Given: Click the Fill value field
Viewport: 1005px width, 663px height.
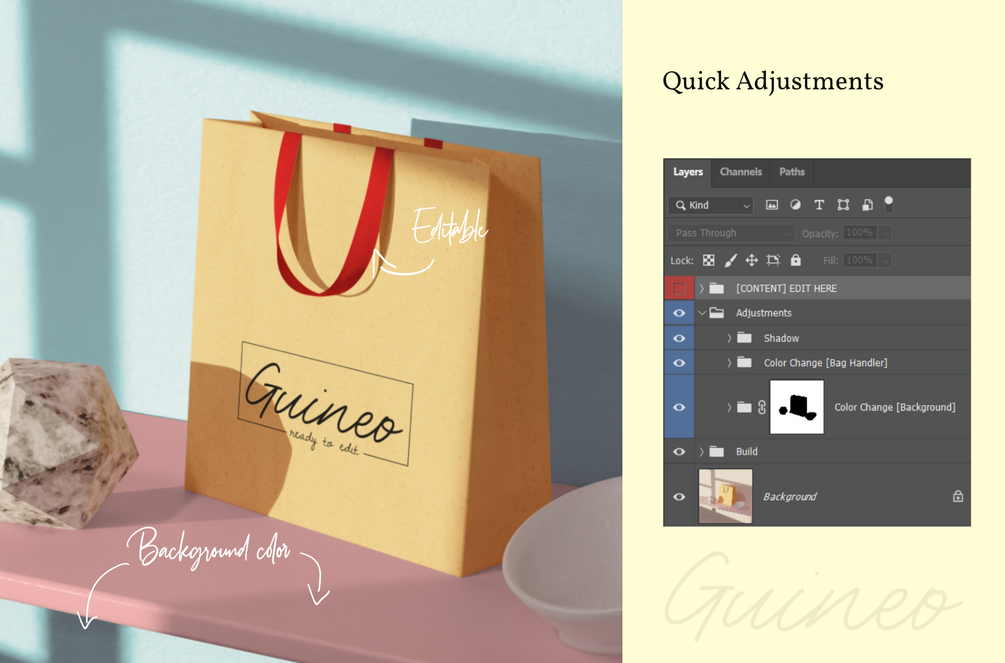Looking at the screenshot, I should tap(860, 260).
